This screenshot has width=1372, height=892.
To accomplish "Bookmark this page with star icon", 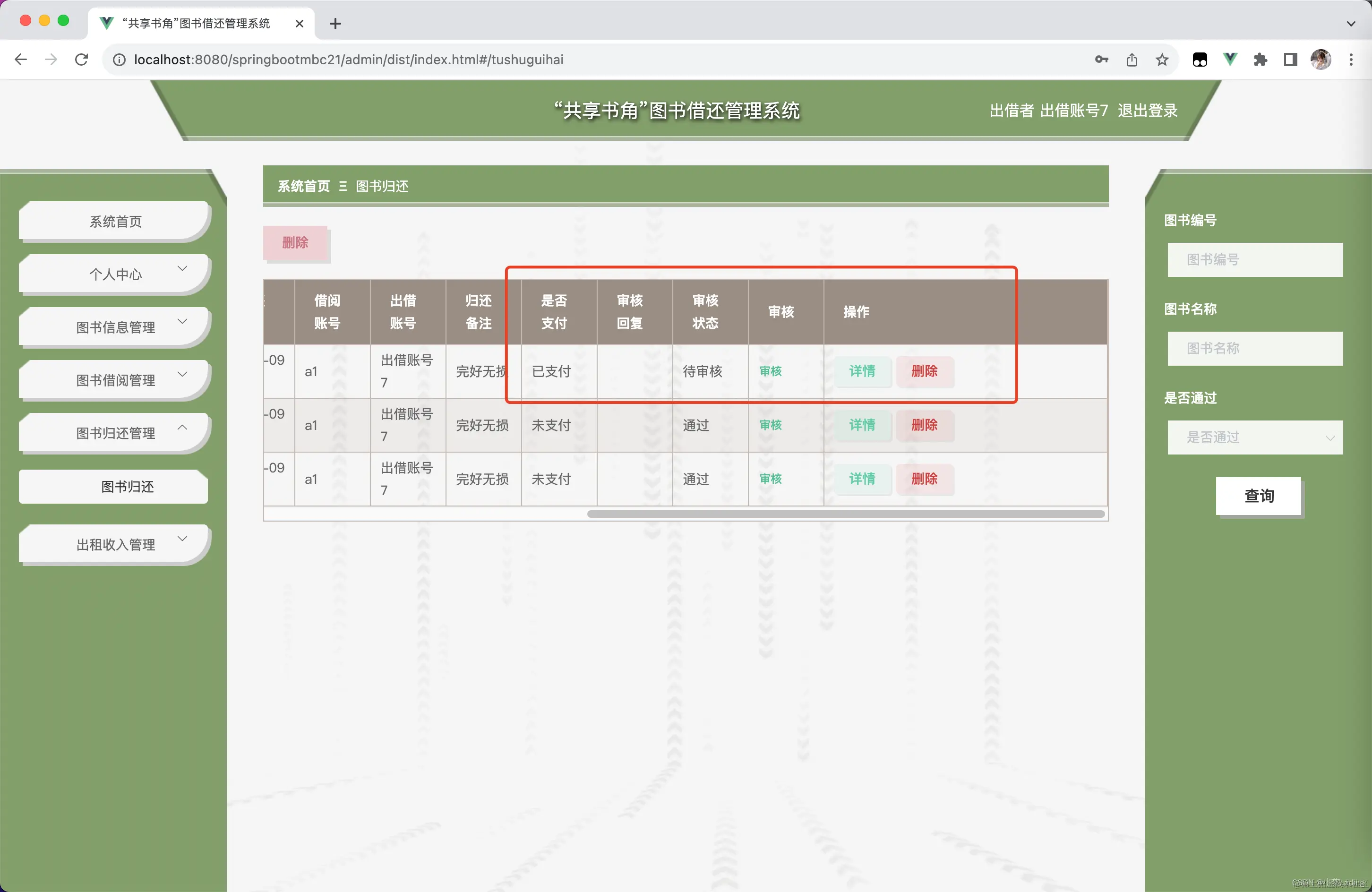I will 1162,60.
